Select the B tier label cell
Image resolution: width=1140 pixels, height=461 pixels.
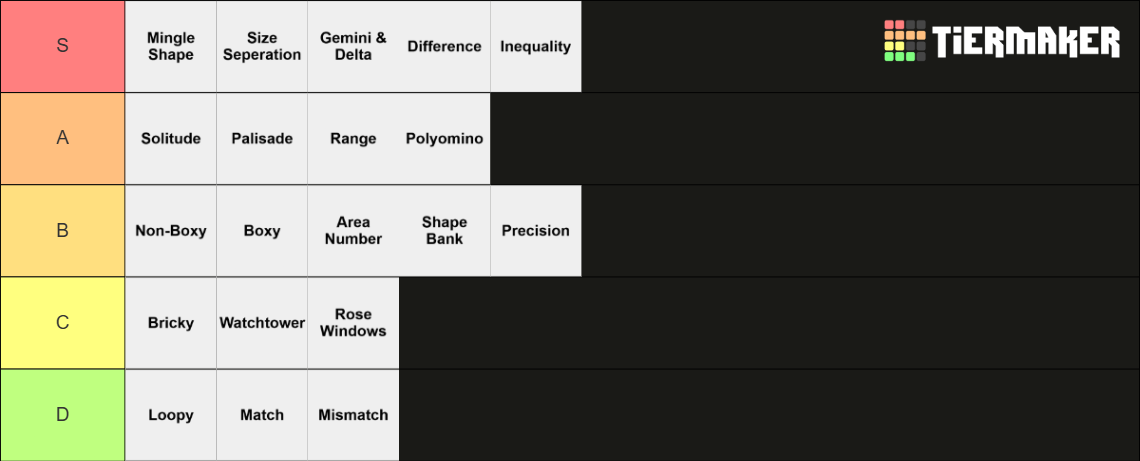coord(63,230)
